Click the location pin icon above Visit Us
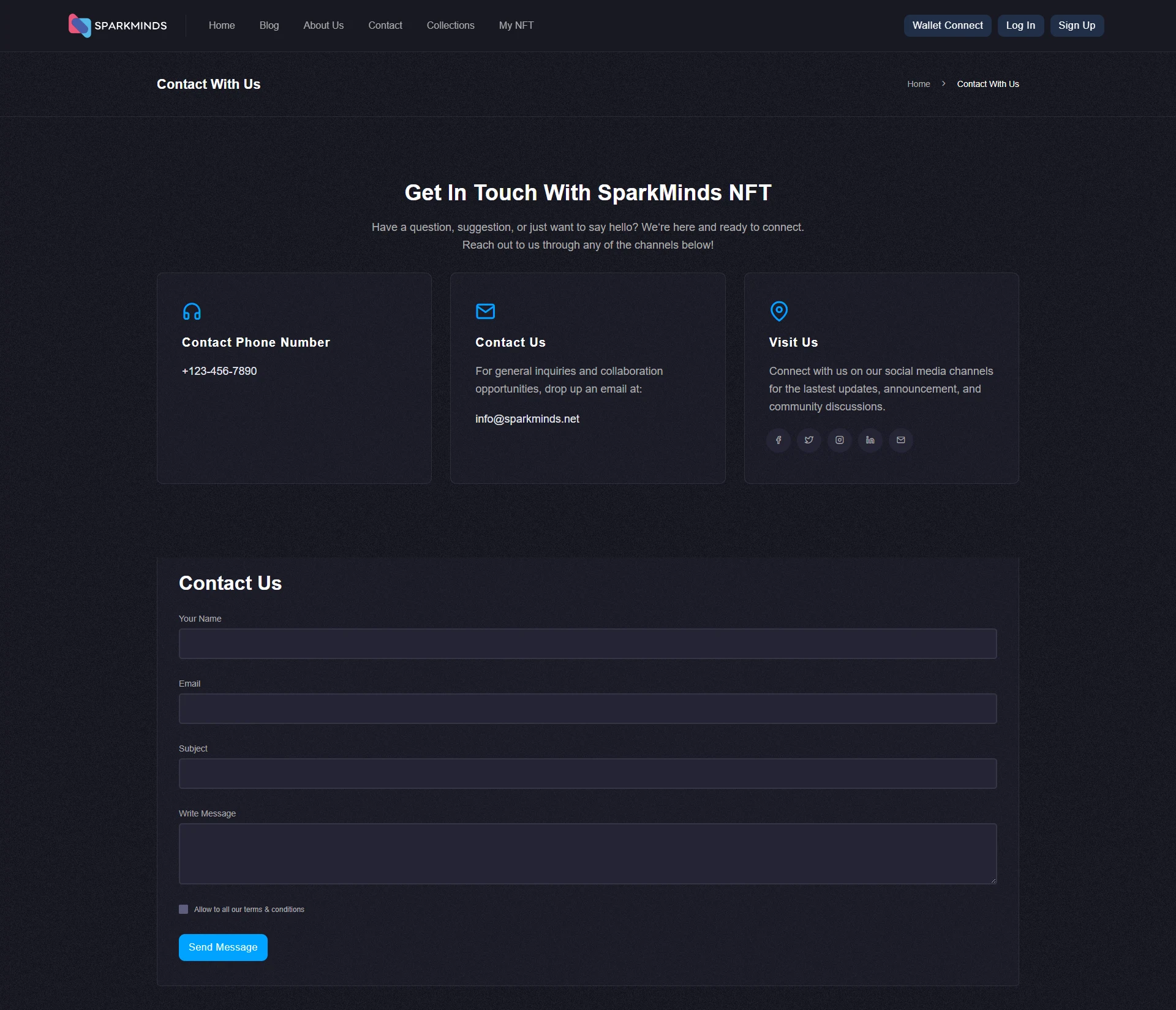The width and height of the screenshot is (1176, 1010). click(x=778, y=311)
